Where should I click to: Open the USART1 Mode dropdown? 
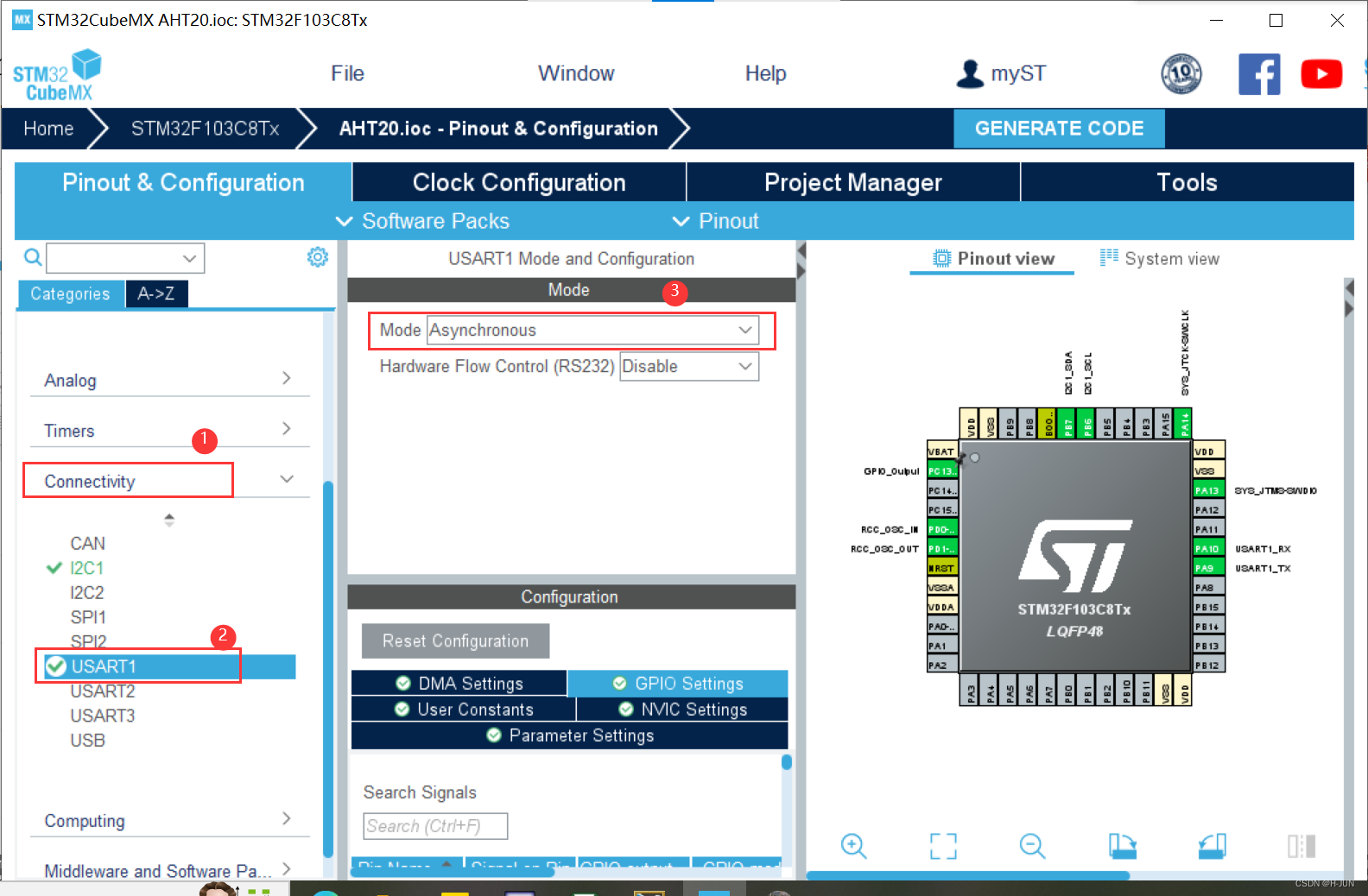[592, 330]
